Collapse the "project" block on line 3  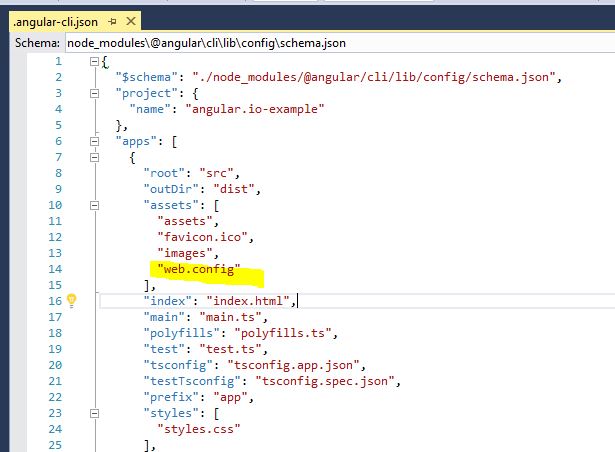(x=94, y=93)
